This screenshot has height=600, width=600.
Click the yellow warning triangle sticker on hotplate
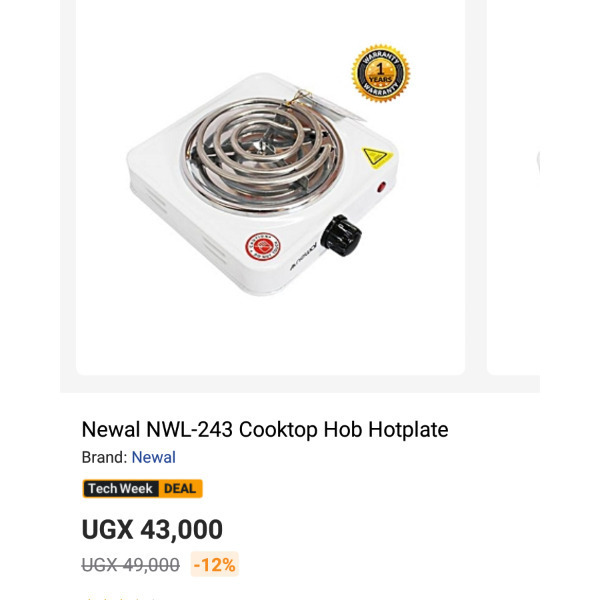(377, 157)
